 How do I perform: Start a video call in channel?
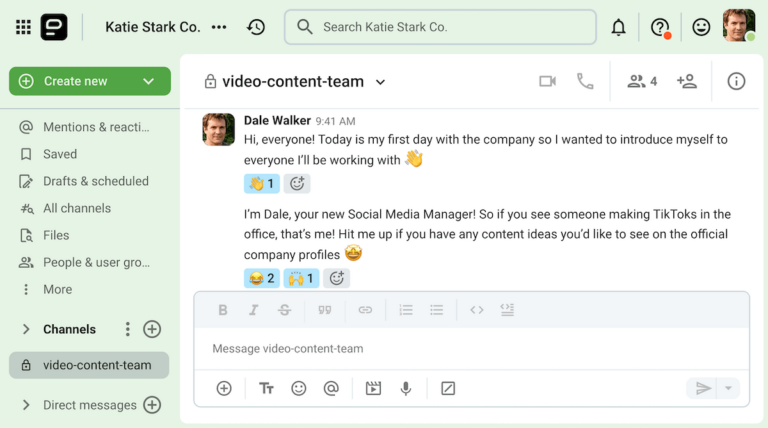547,81
